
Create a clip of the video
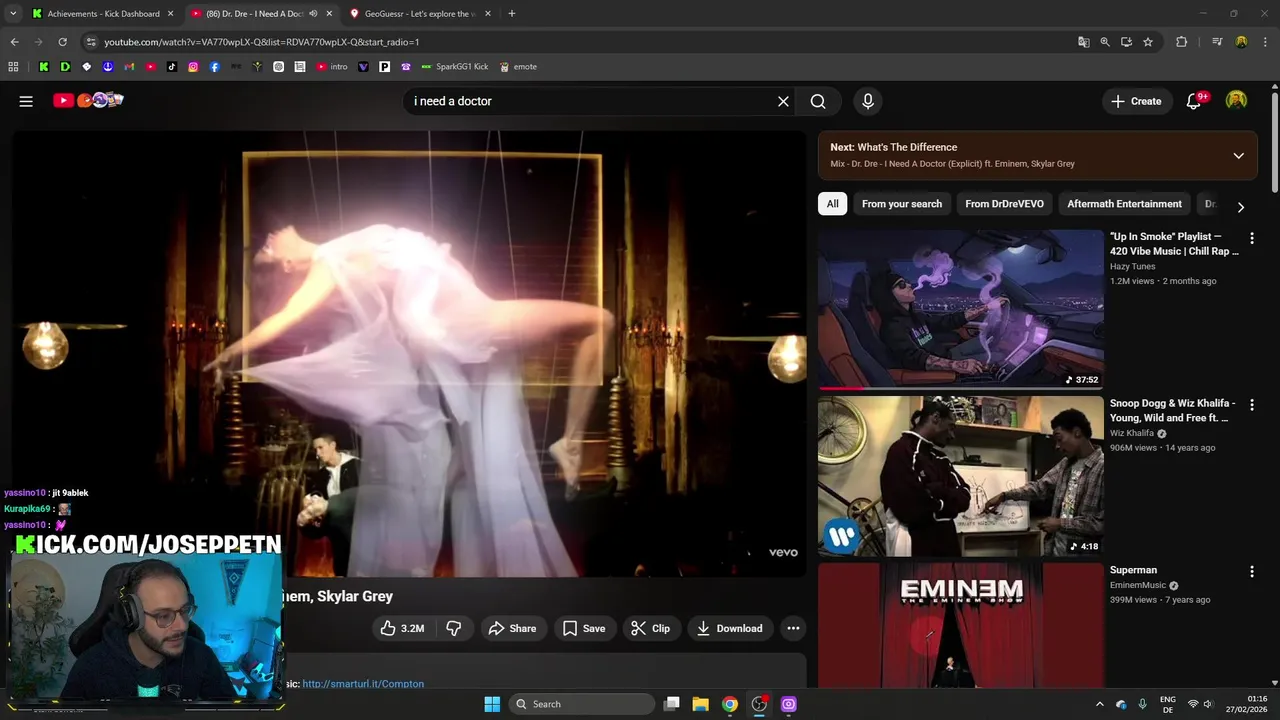pos(651,628)
